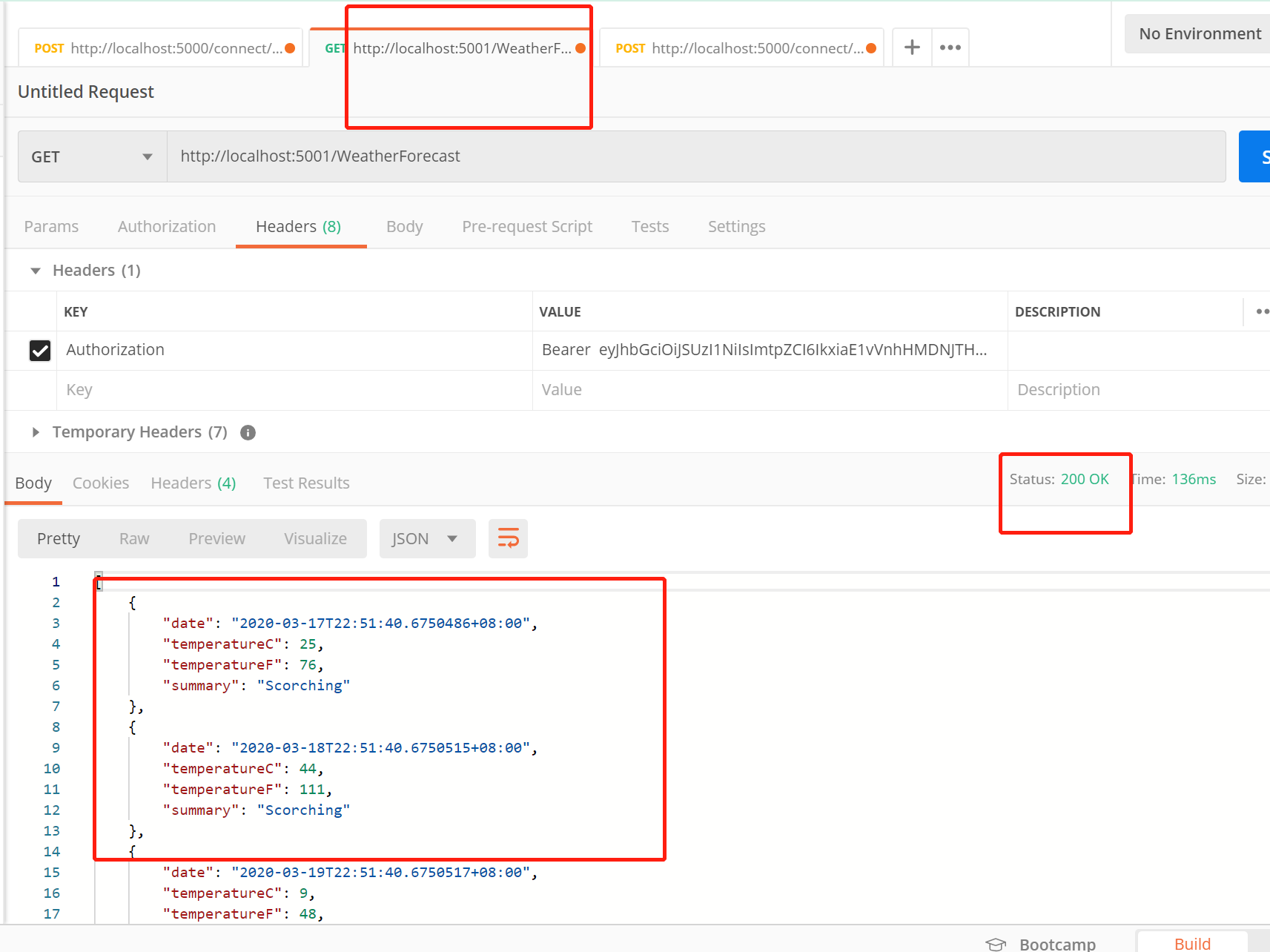Collapse the Headers (1) section
Screen dimensions: 1270x952
pyautogui.click(x=35, y=270)
